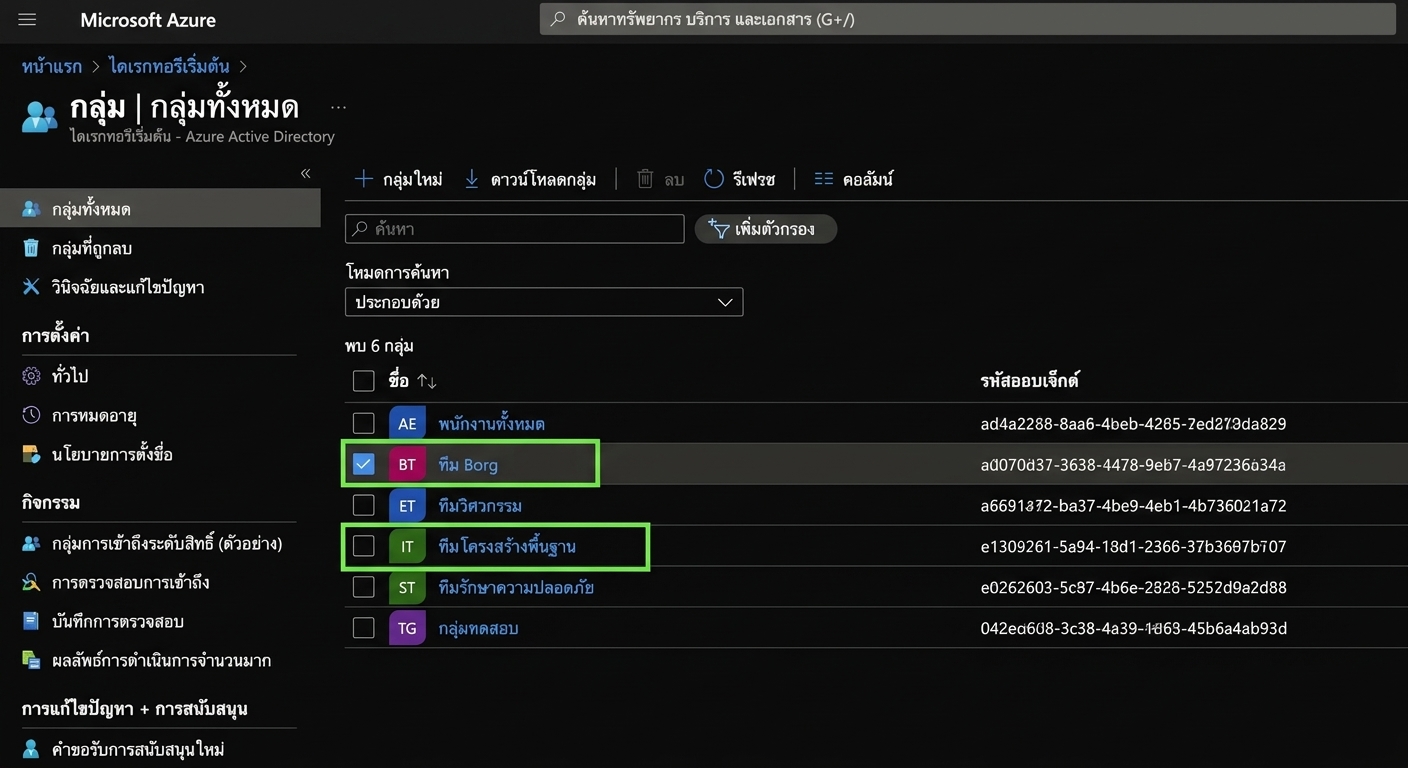Click the BT avatar of ทีม Borg
Viewport: 1408px width, 768px height.
click(407, 465)
